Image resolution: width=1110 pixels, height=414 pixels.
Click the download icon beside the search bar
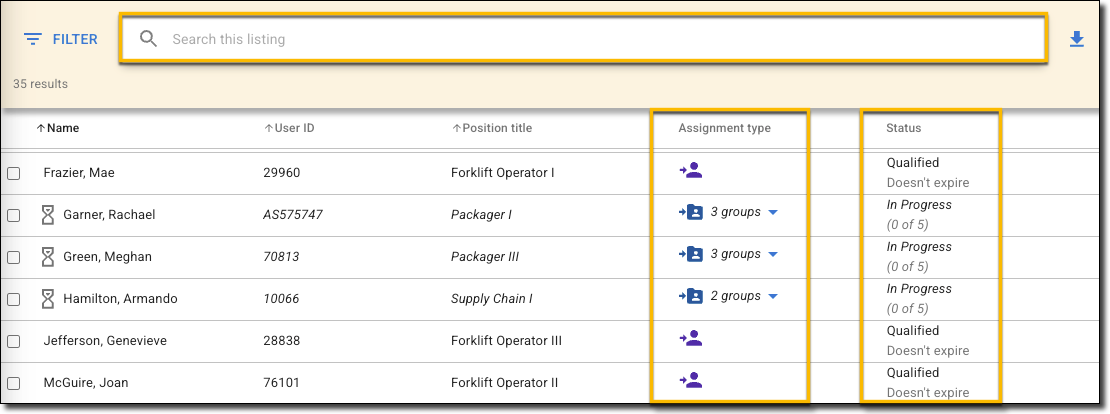point(1076,40)
